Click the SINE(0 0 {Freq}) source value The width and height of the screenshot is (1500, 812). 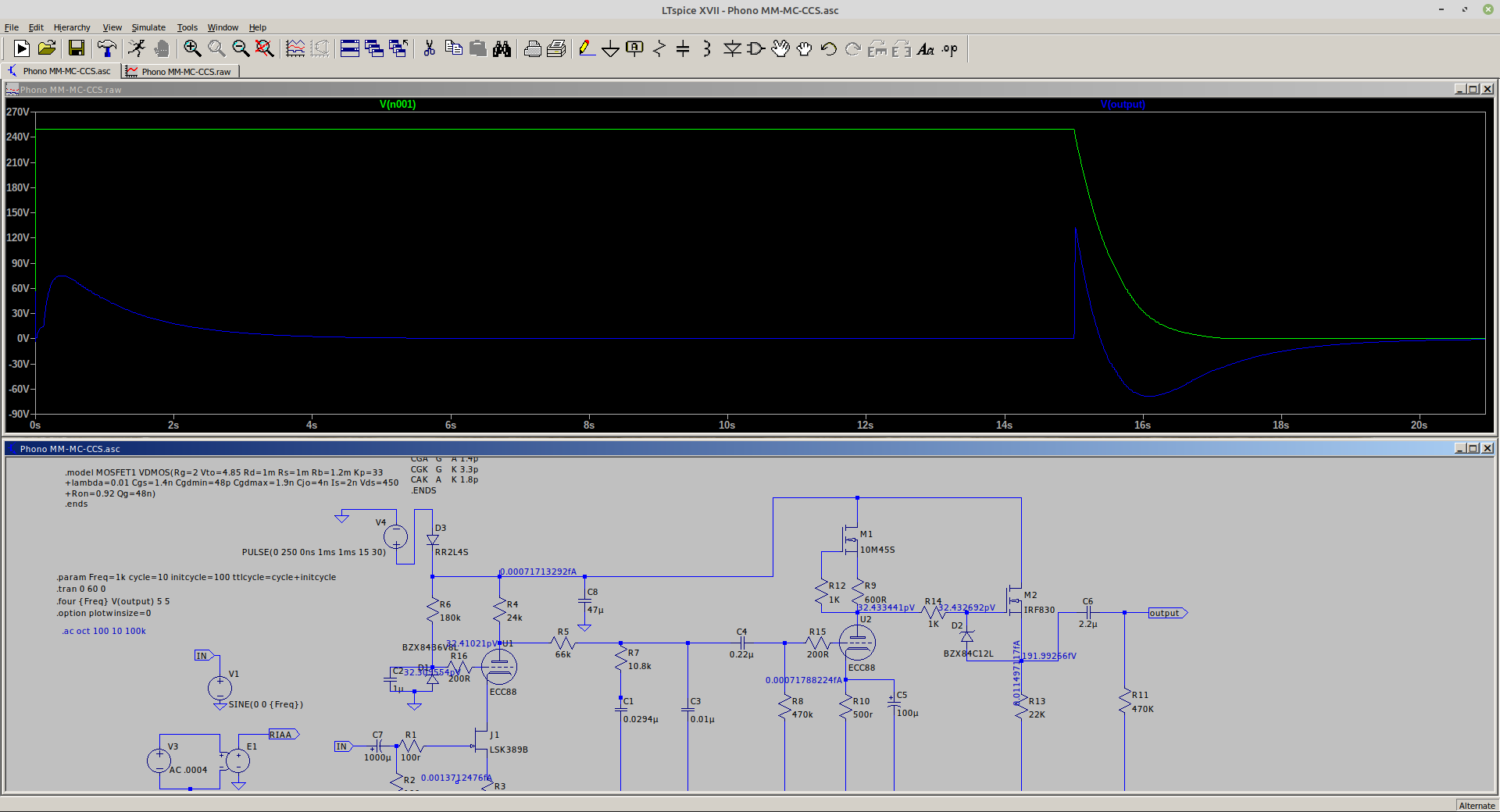pos(266,704)
